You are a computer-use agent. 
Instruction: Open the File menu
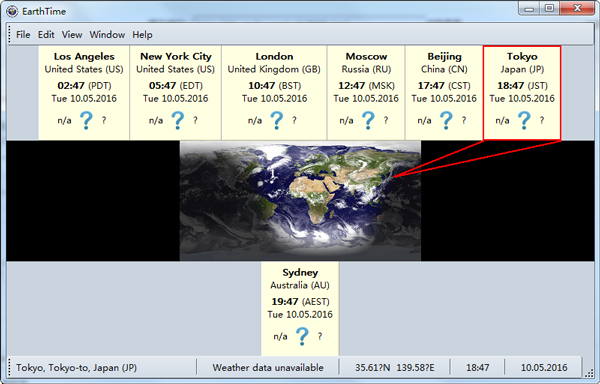coord(23,35)
